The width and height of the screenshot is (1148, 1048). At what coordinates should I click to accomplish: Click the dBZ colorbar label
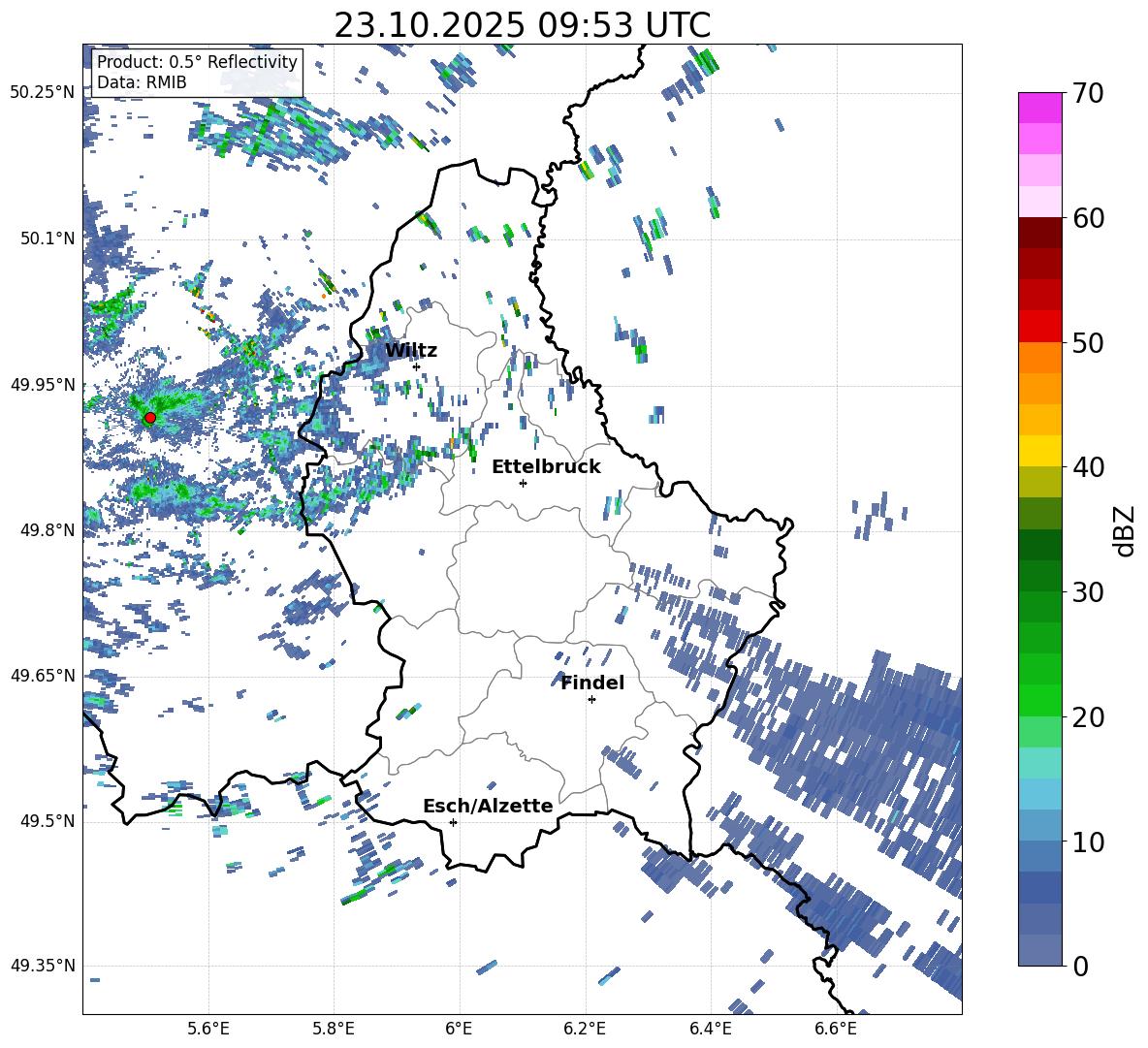[x=1126, y=531]
